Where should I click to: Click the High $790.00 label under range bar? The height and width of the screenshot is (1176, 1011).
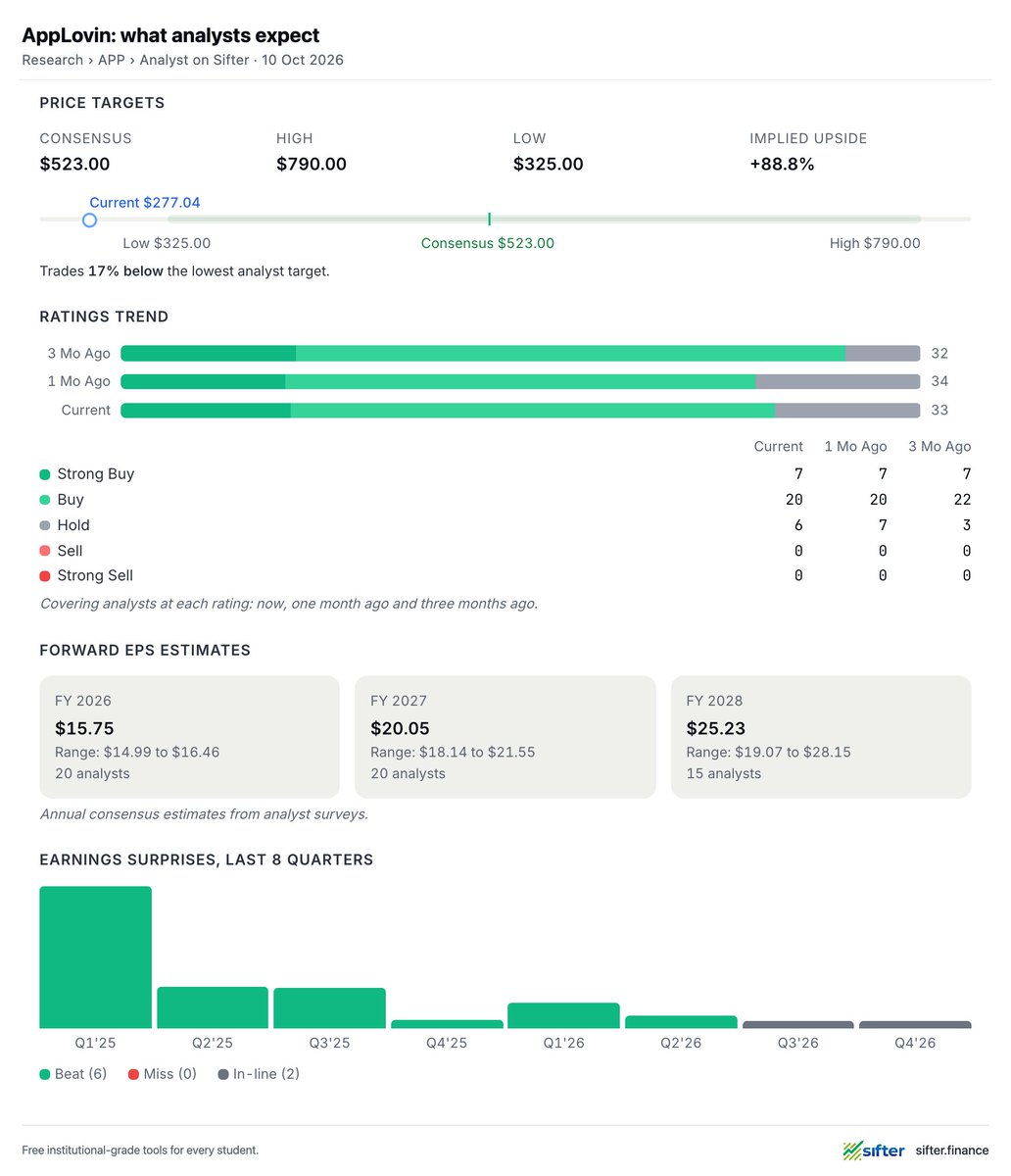875,243
